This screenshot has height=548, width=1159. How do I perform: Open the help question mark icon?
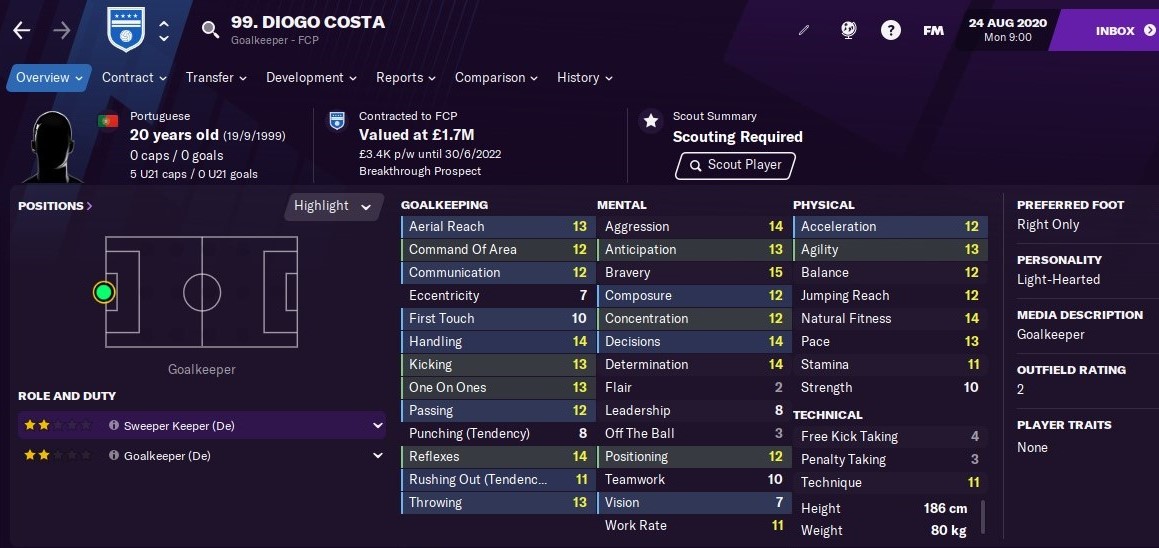pyautogui.click(x=891, y=30)
